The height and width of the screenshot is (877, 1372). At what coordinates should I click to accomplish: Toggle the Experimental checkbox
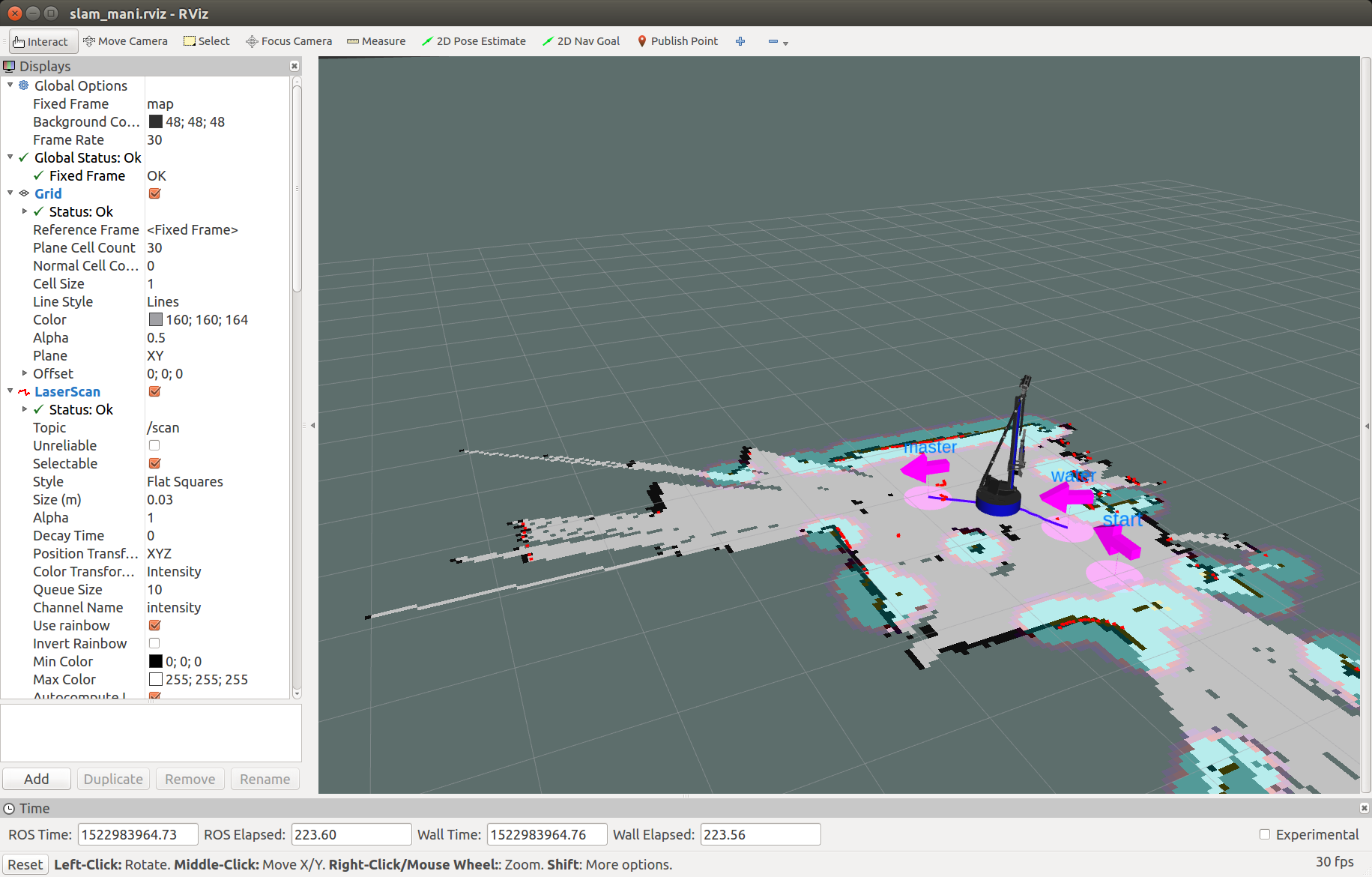(x=1265, y=834)
